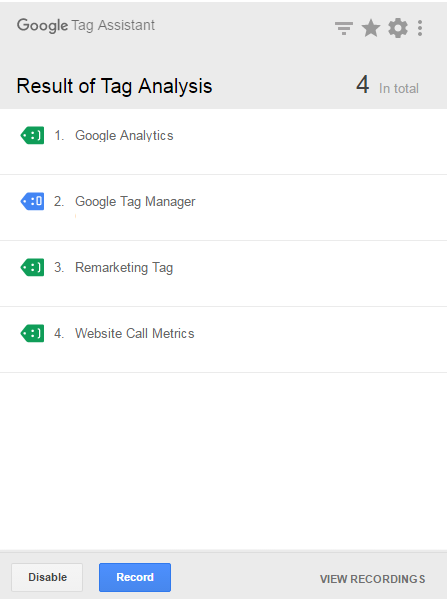Image resolution: width=448 pixels, height=599 pixels.
Task: Click the Disable button
Action: pyautogui.click(x=47, y=577)
